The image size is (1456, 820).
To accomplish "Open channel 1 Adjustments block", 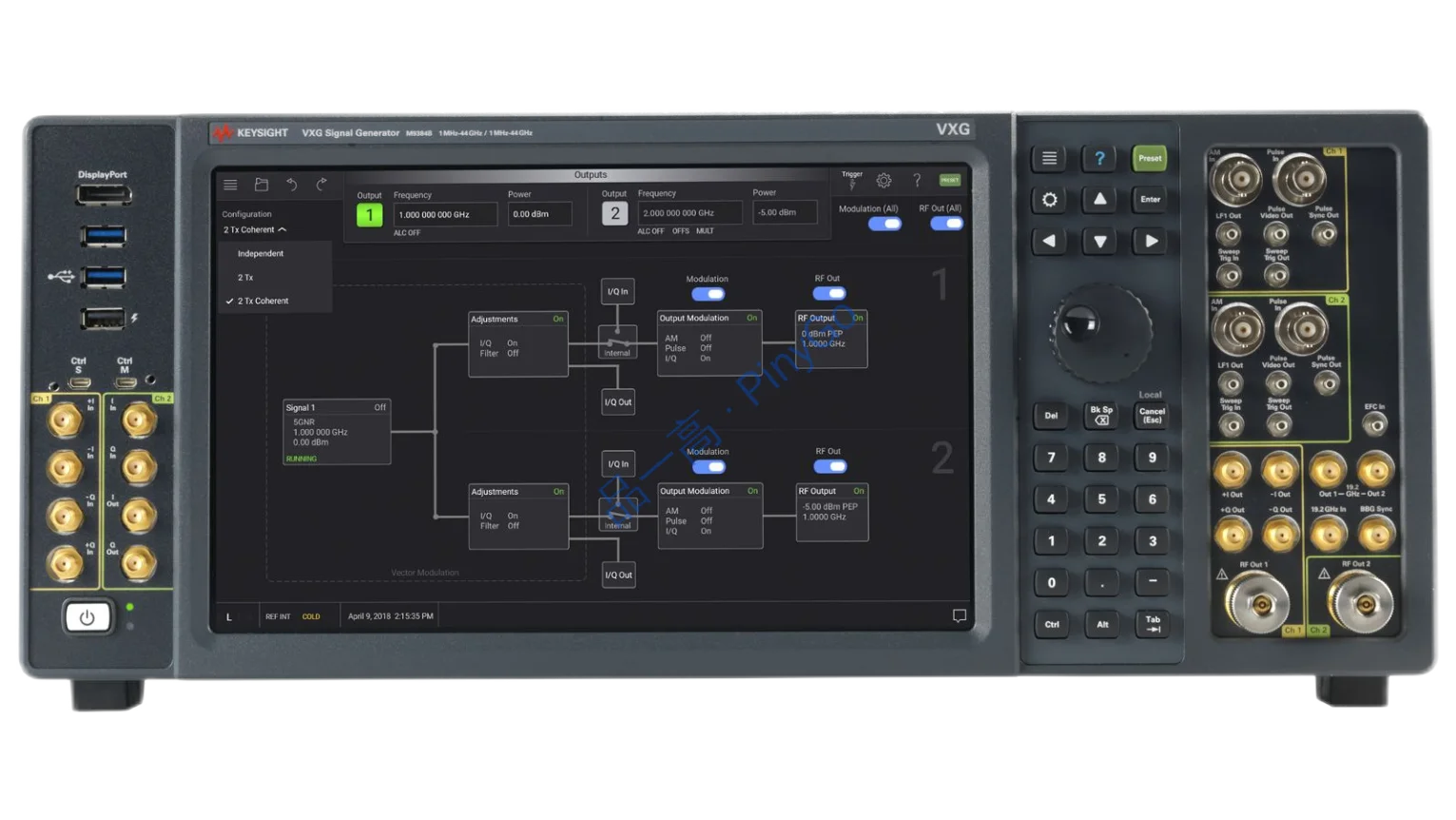I will pos(518,343).
